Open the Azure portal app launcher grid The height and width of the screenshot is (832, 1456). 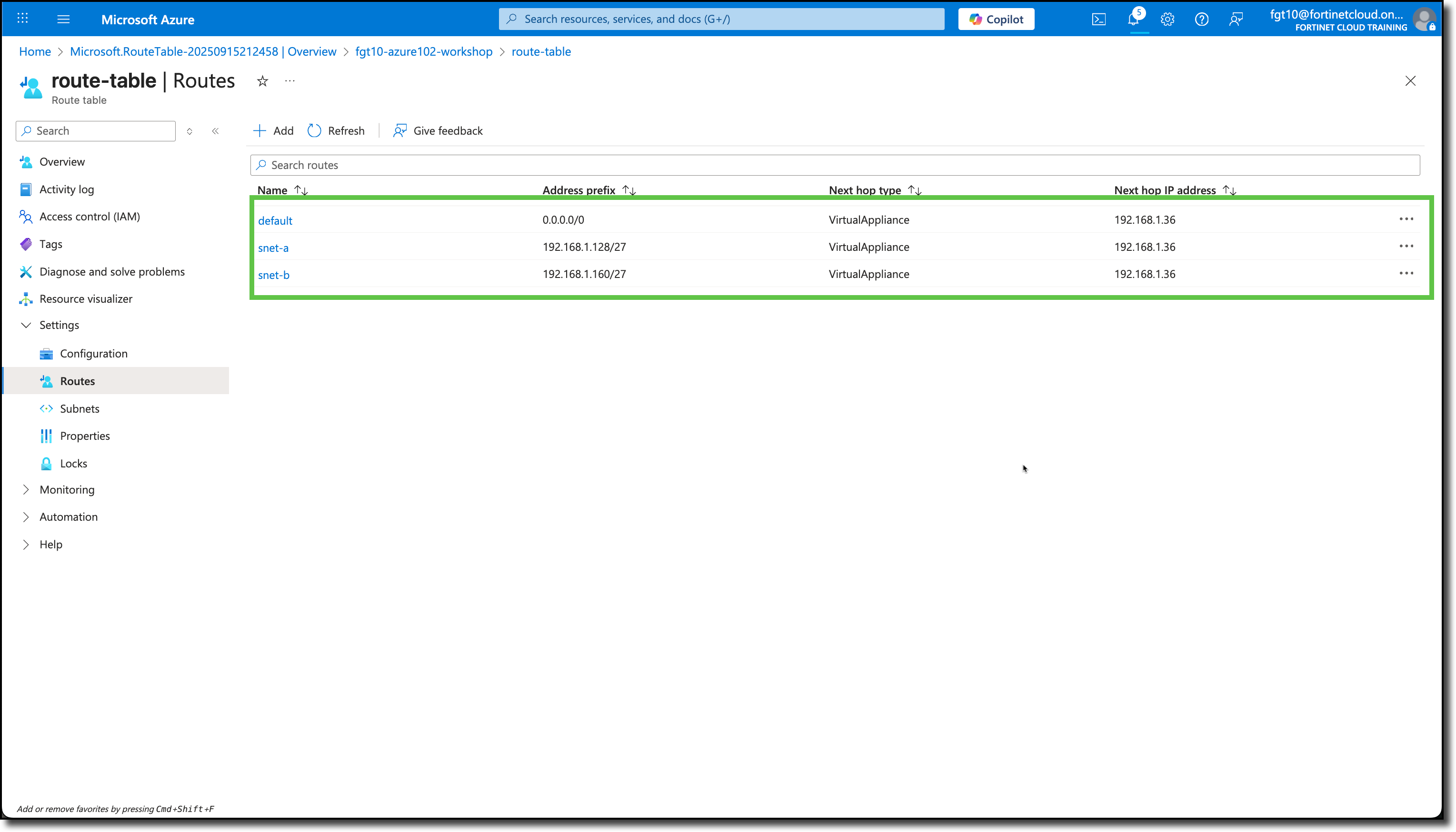pyautogui.click(x=22, y=18)
